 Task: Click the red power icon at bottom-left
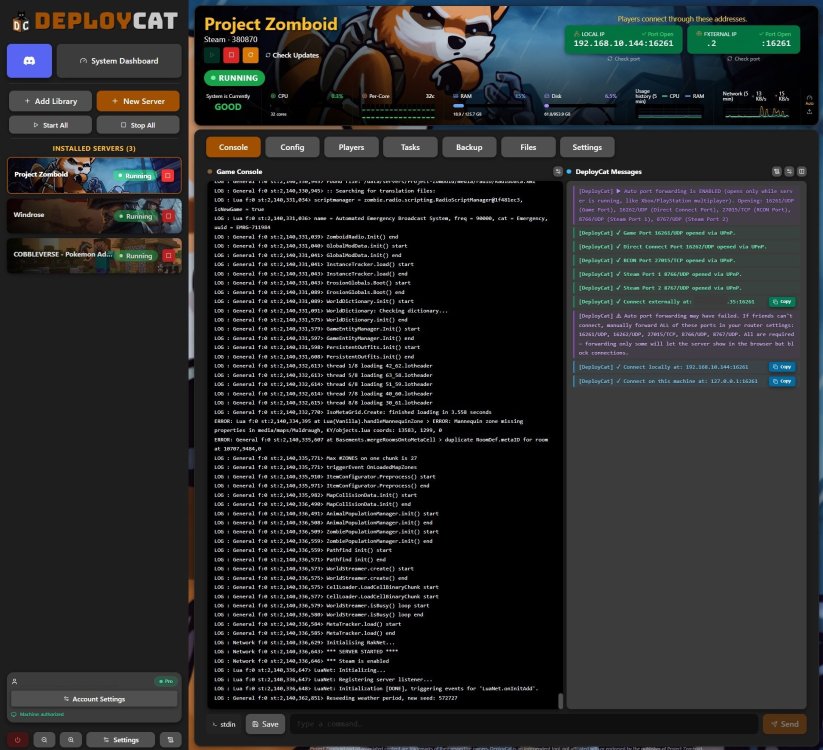pyautogui.click(x=17, y=740)
